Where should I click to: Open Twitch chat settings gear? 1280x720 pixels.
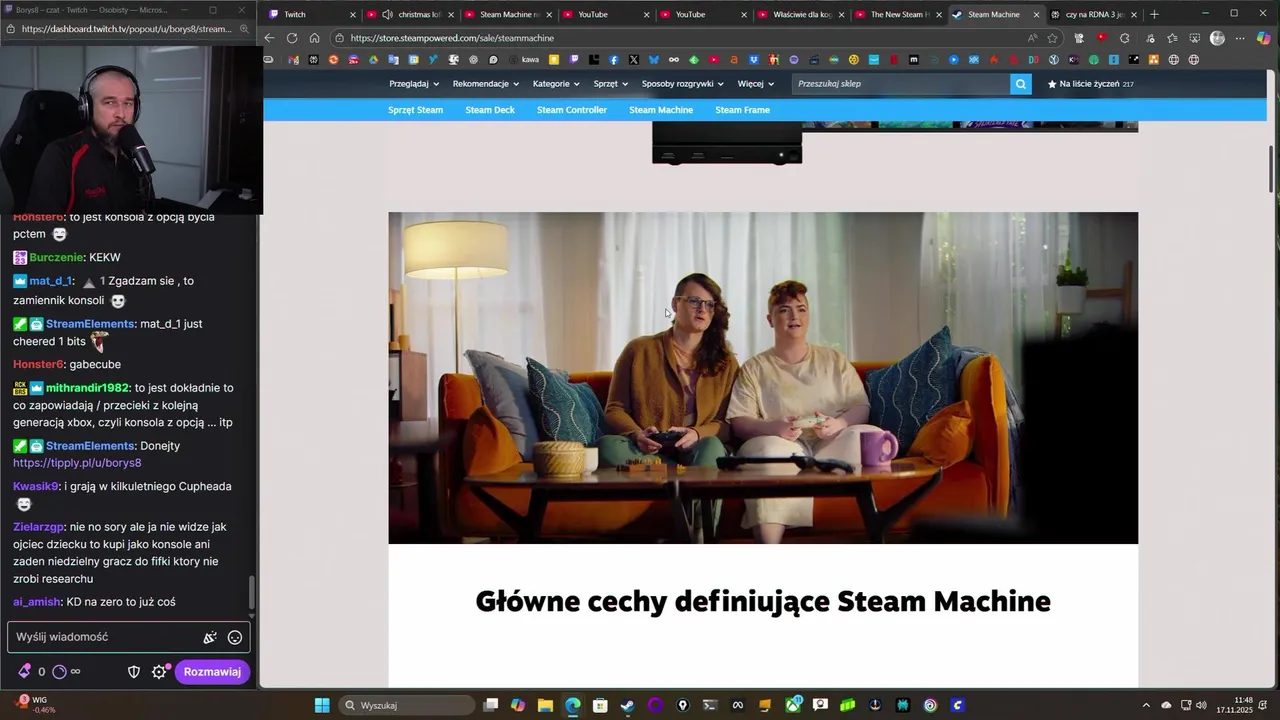point(159,672)
